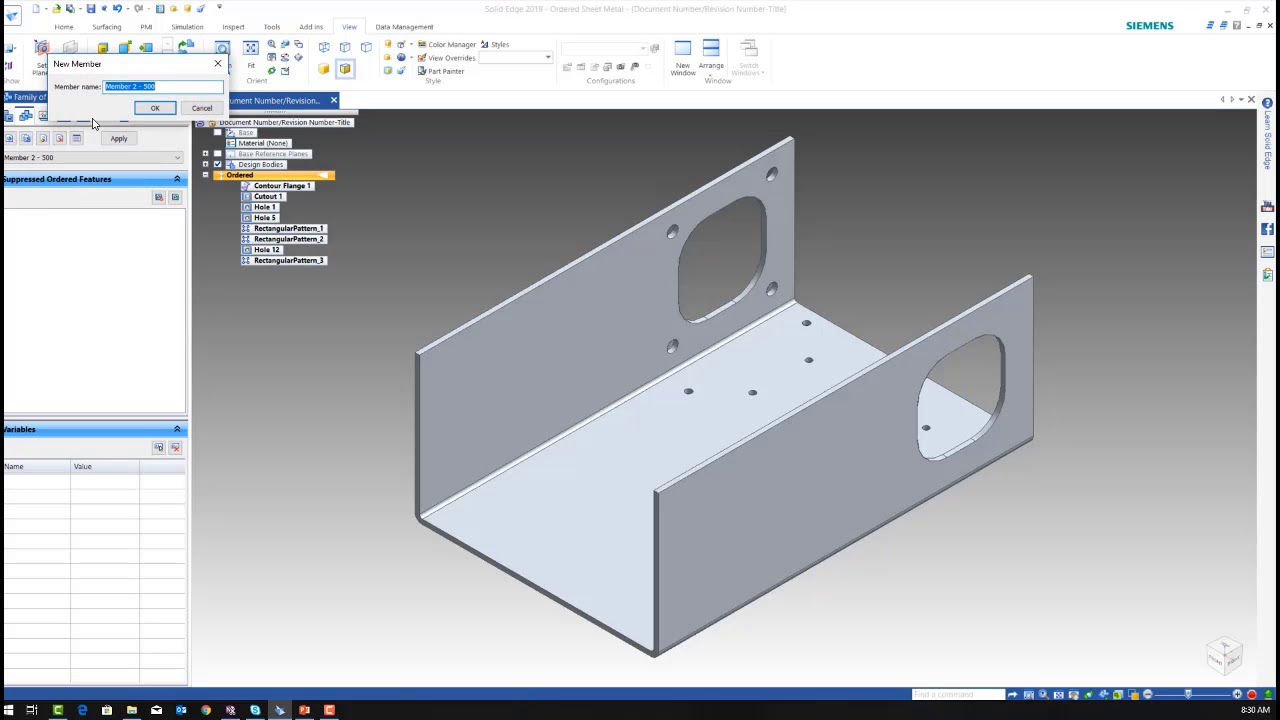Click the Rotate icon in status bar
Screen dimensions: 1280x720
[1089, 694]
